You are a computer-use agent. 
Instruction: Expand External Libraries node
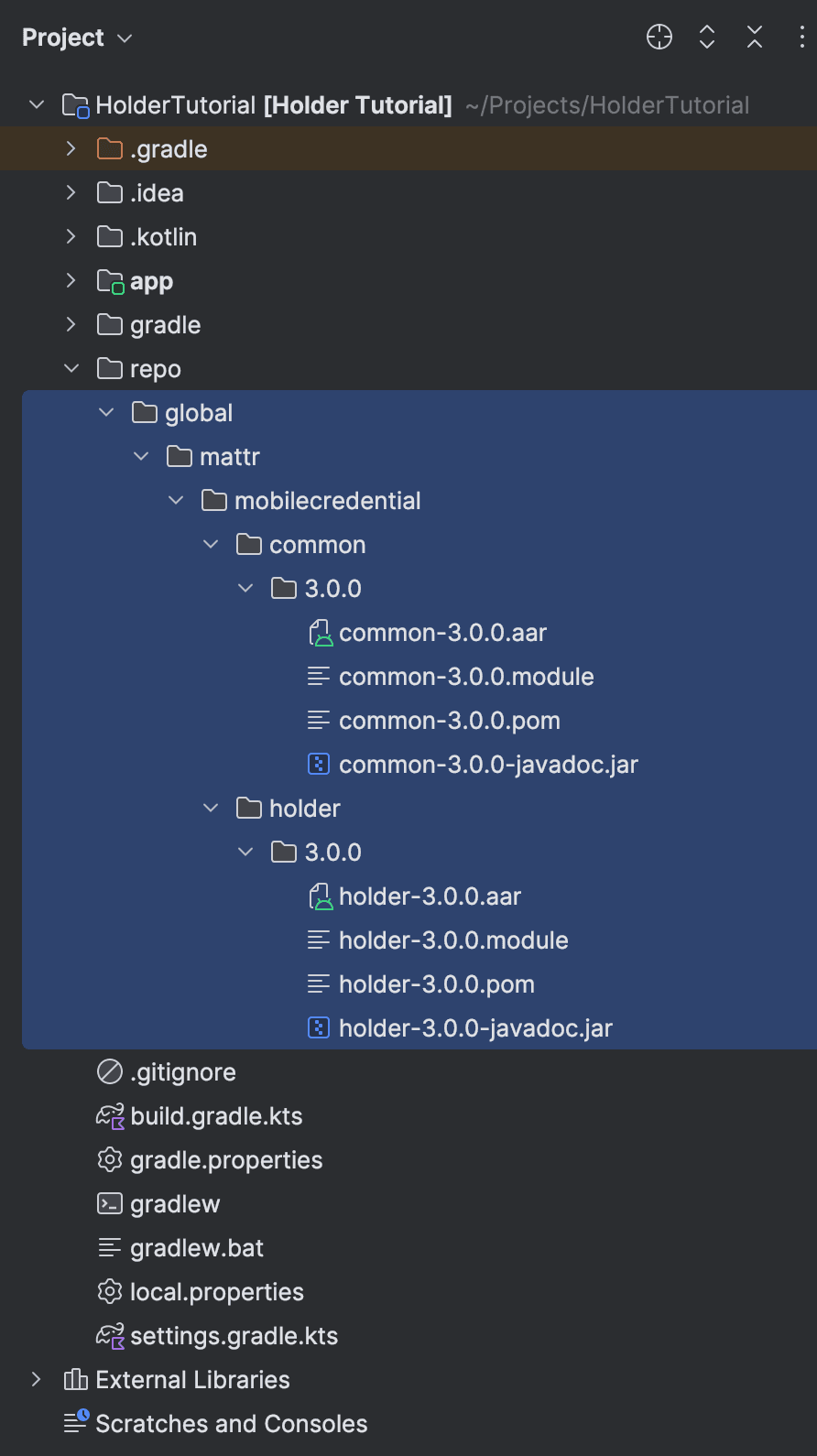(37, 1380)
